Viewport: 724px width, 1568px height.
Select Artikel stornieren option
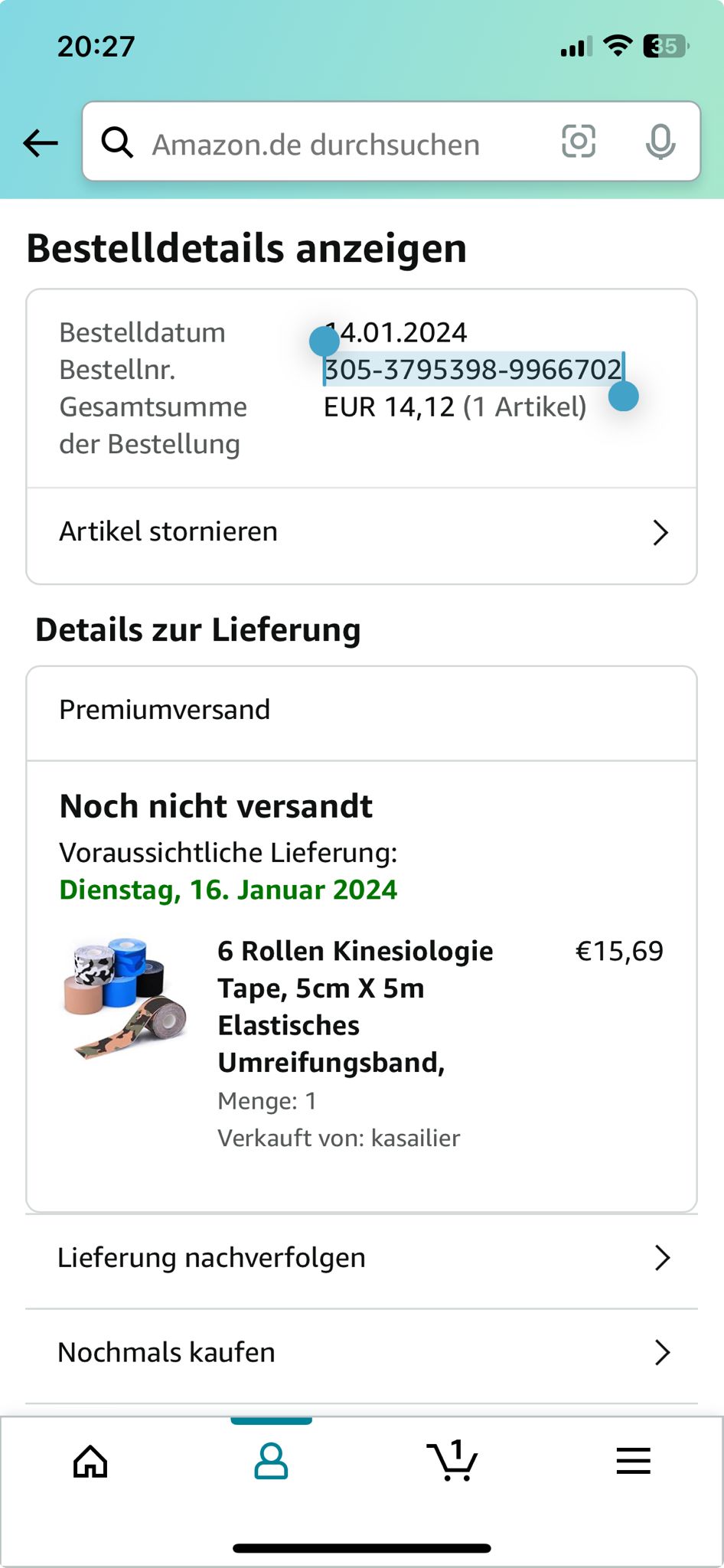168,532
